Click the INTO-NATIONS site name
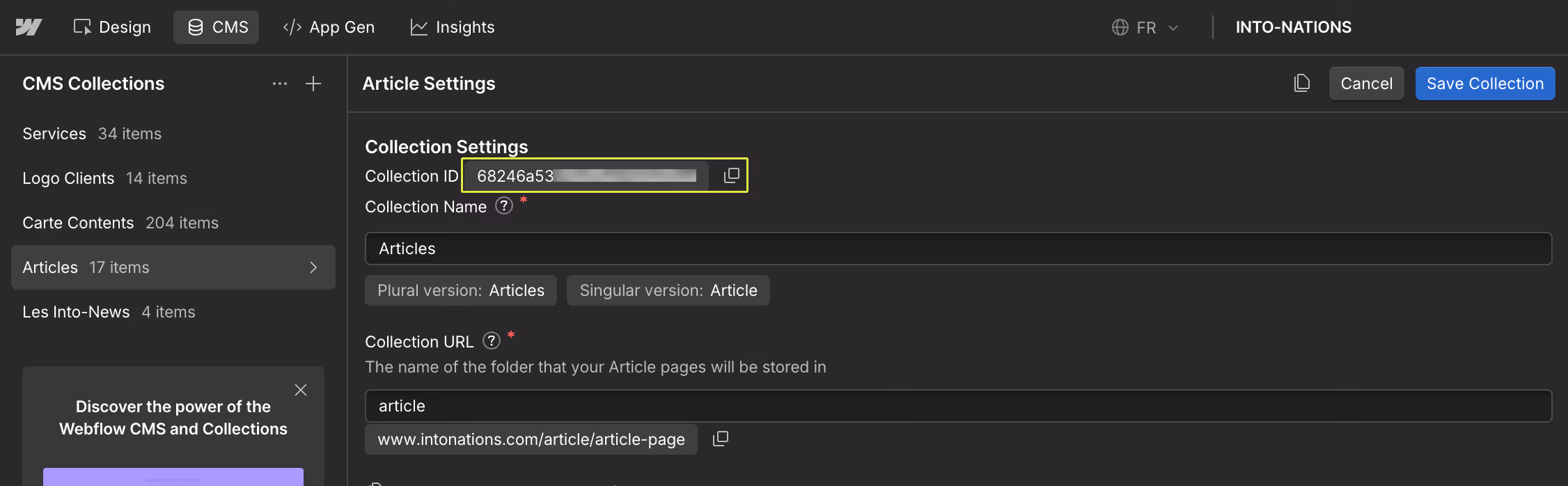 [x=1293, y=27]
